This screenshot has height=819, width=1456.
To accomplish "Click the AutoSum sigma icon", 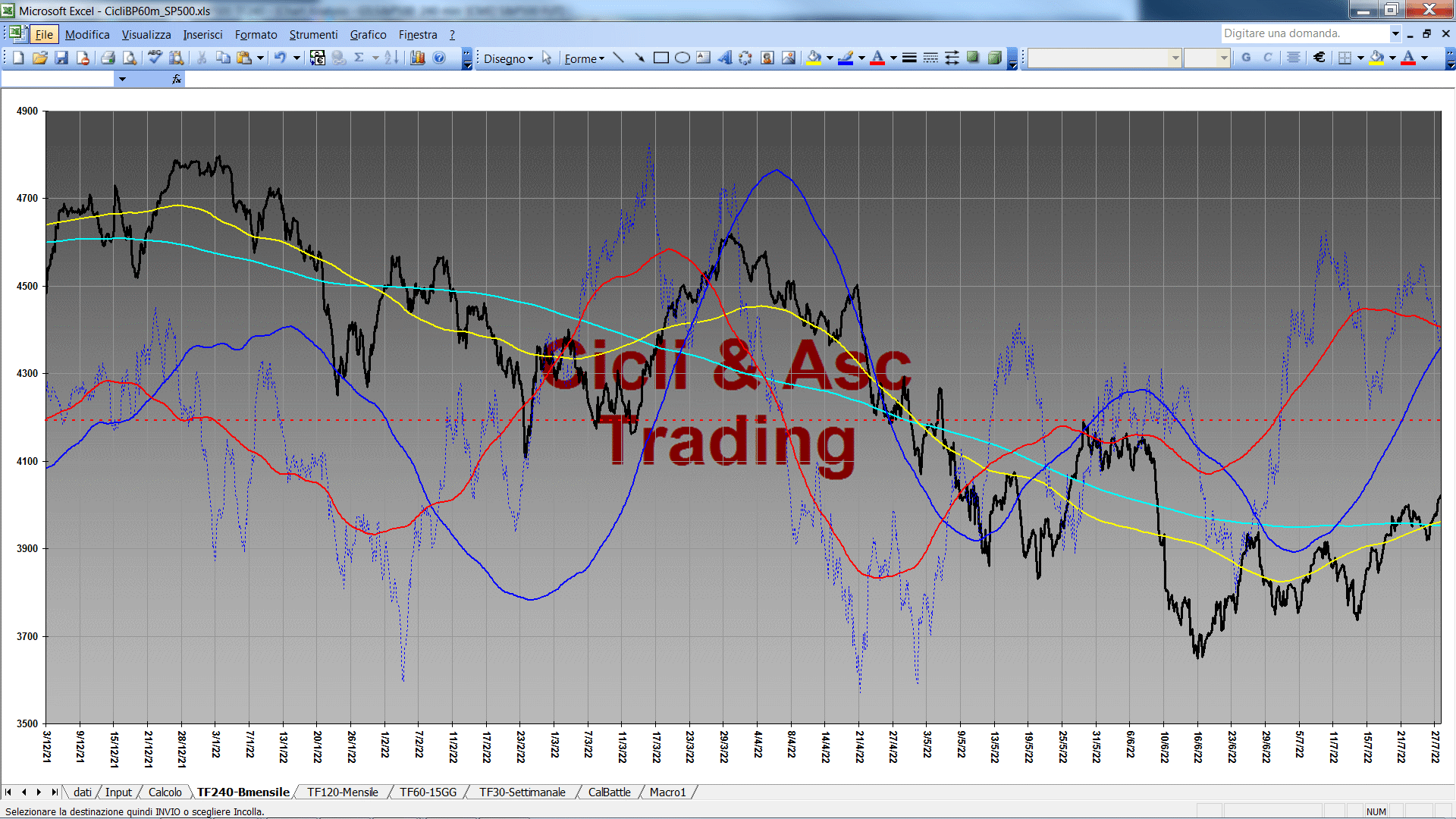I will 359,58.
